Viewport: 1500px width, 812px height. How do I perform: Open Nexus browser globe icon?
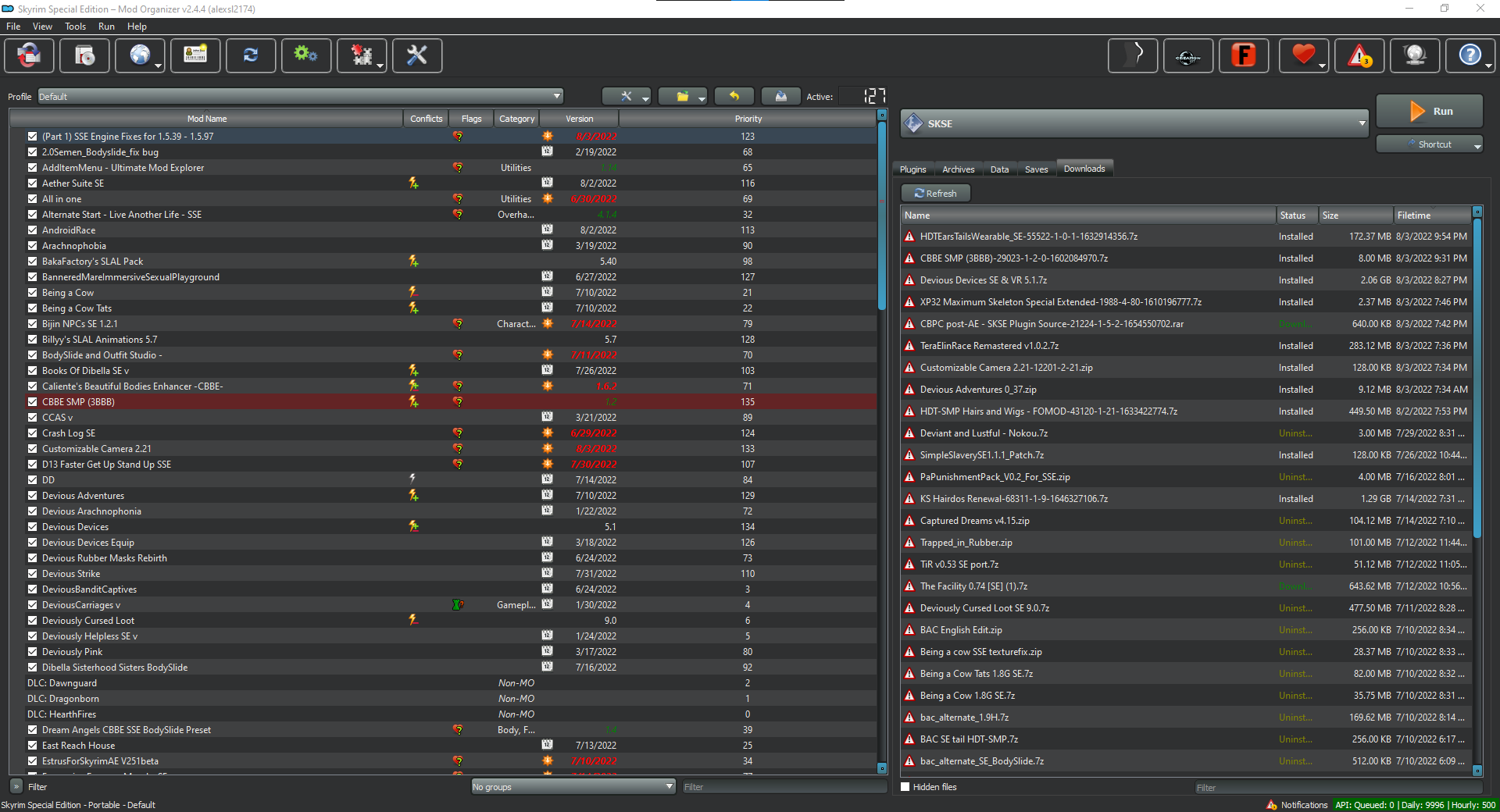click(x=140, y=55)
